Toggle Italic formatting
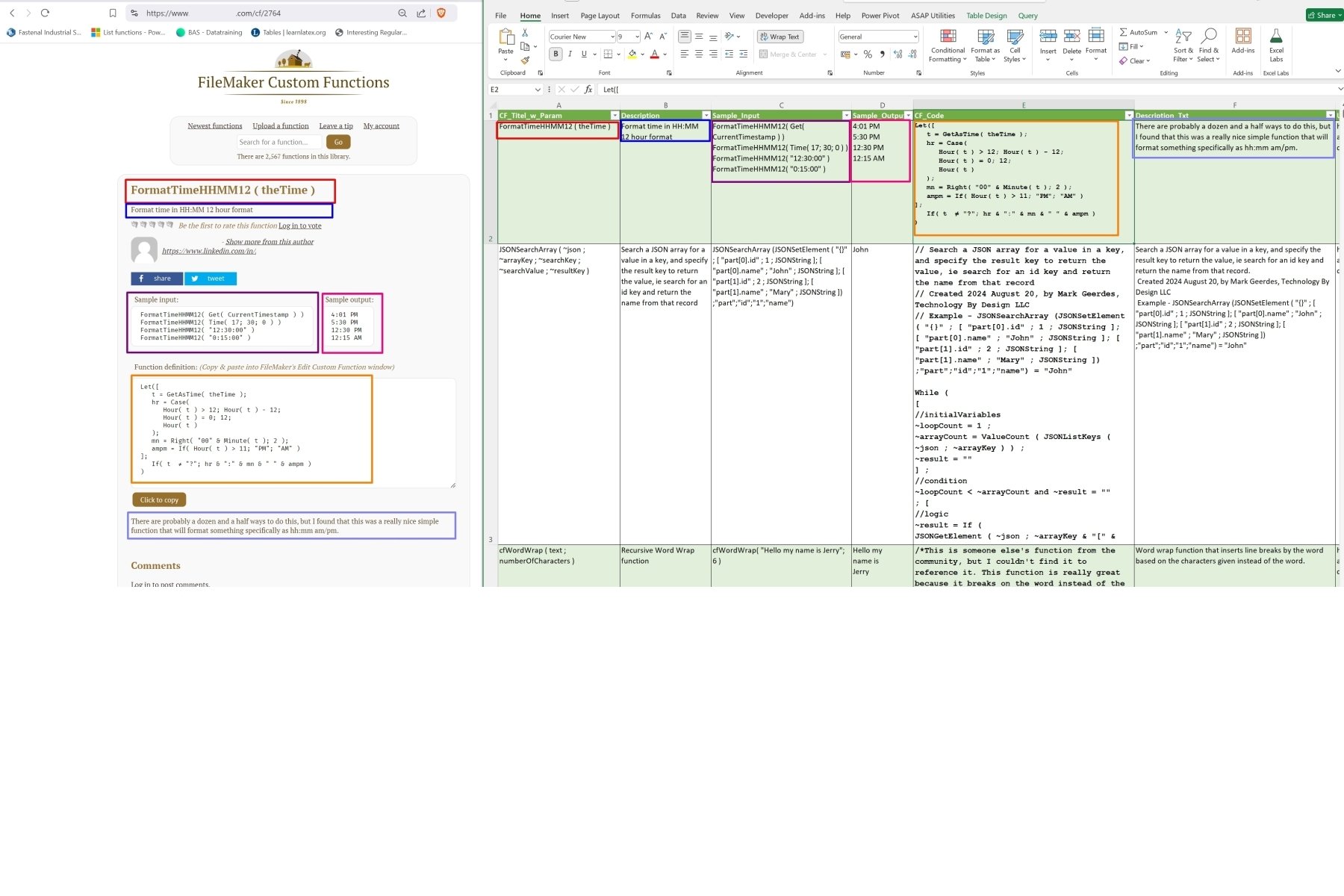 (x=570, y=54)
